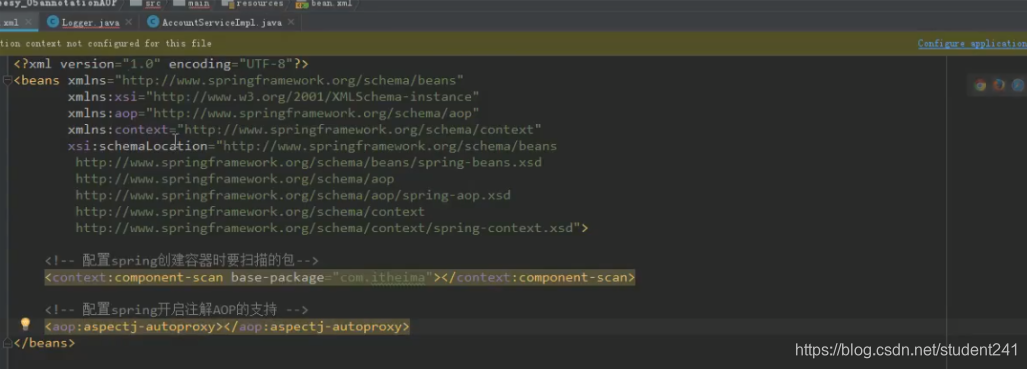Click the spring-context.xsd URL line
This screenshot has width=1027, height=369.
(x=331, y=228)
